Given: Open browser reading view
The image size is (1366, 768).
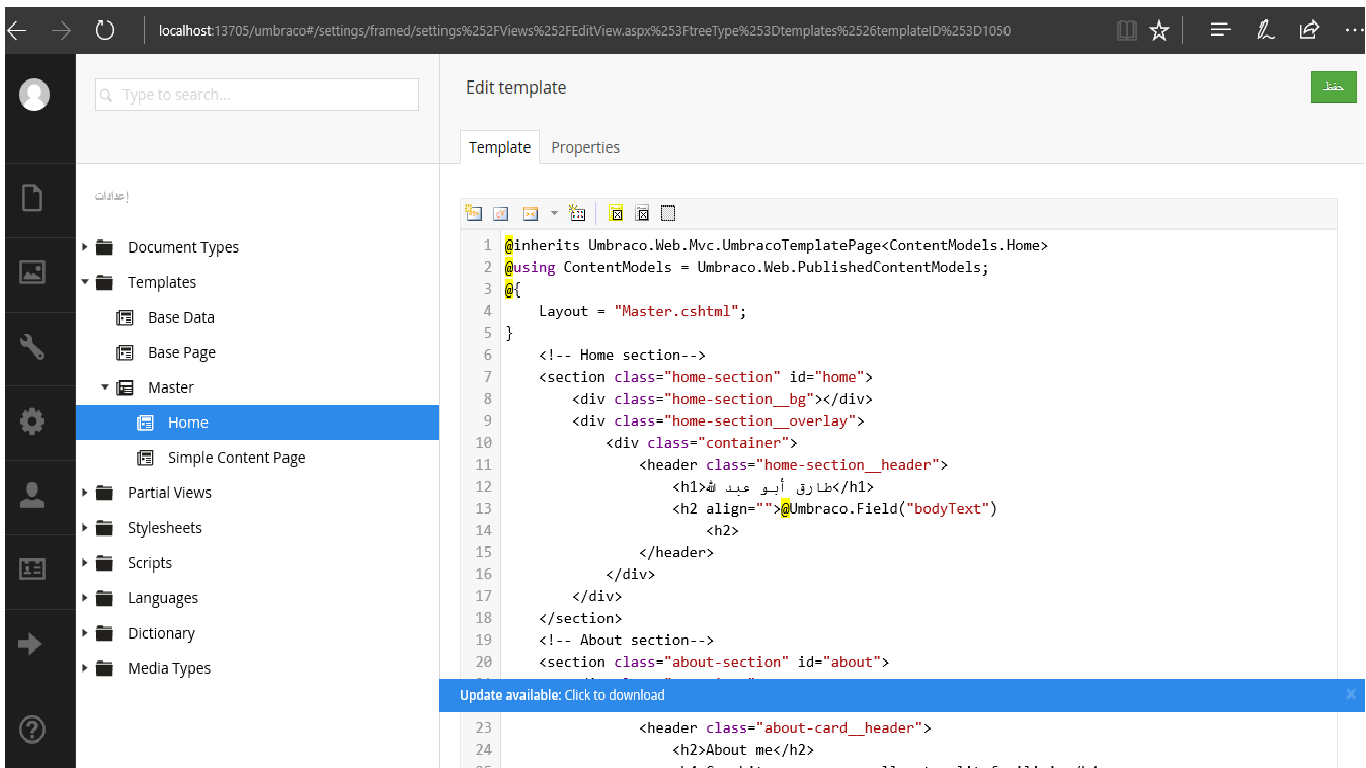Looking at the screenshot, I should (x=1127, y=31).
